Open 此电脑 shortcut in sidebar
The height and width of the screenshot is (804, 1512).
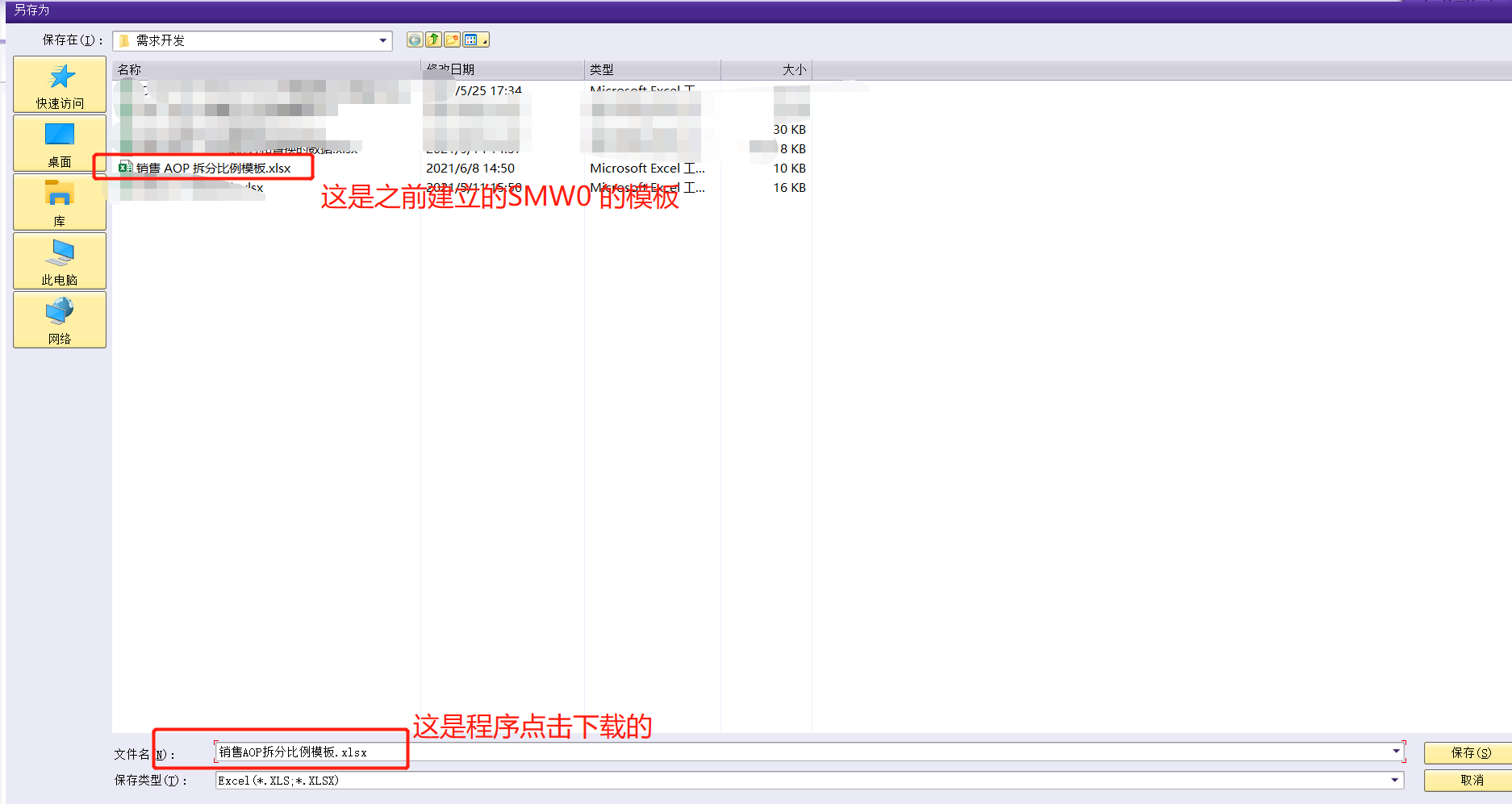(x=60, y=260)
